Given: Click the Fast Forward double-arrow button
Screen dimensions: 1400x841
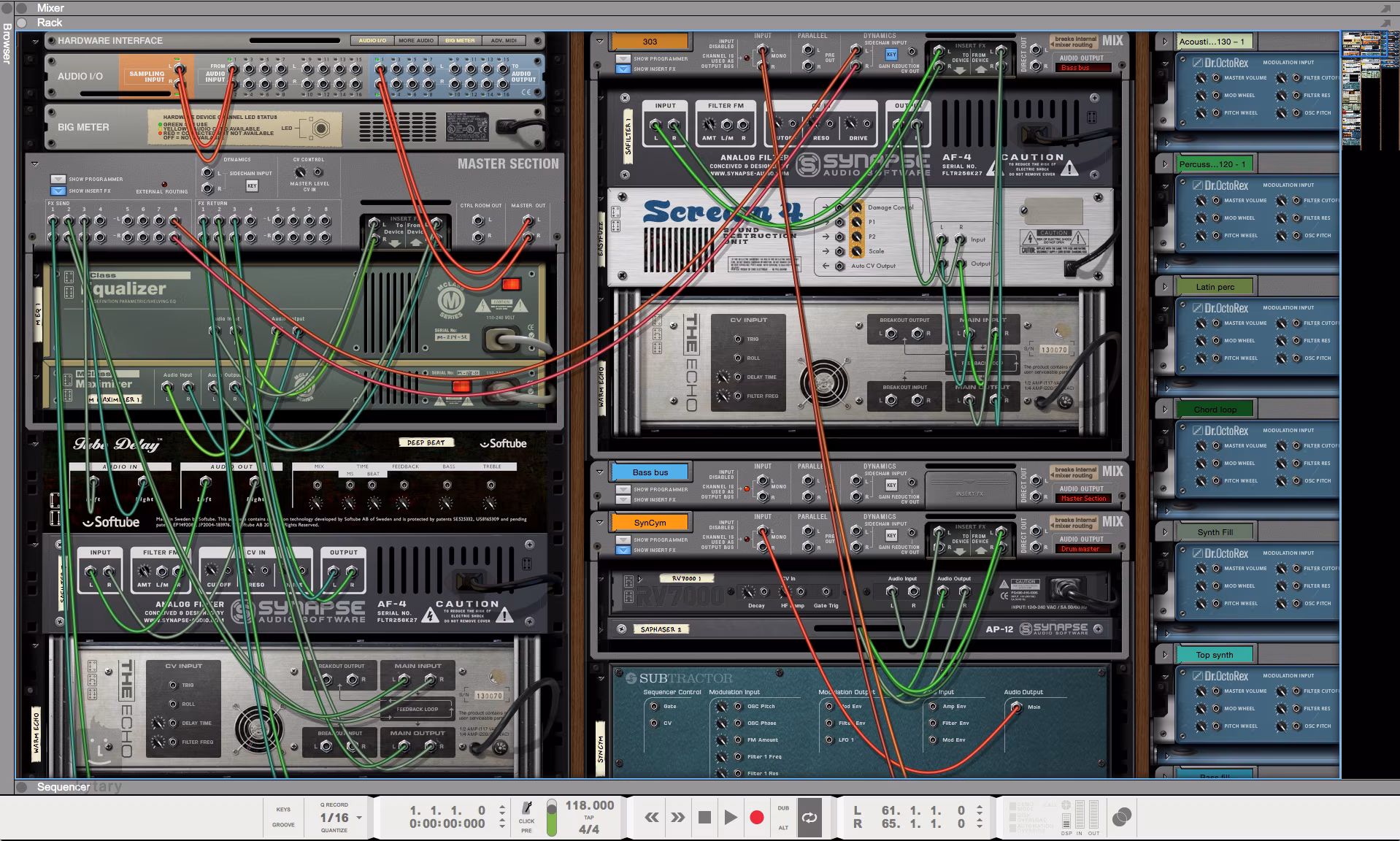Looking at the screenshot, I should point(678,818).
